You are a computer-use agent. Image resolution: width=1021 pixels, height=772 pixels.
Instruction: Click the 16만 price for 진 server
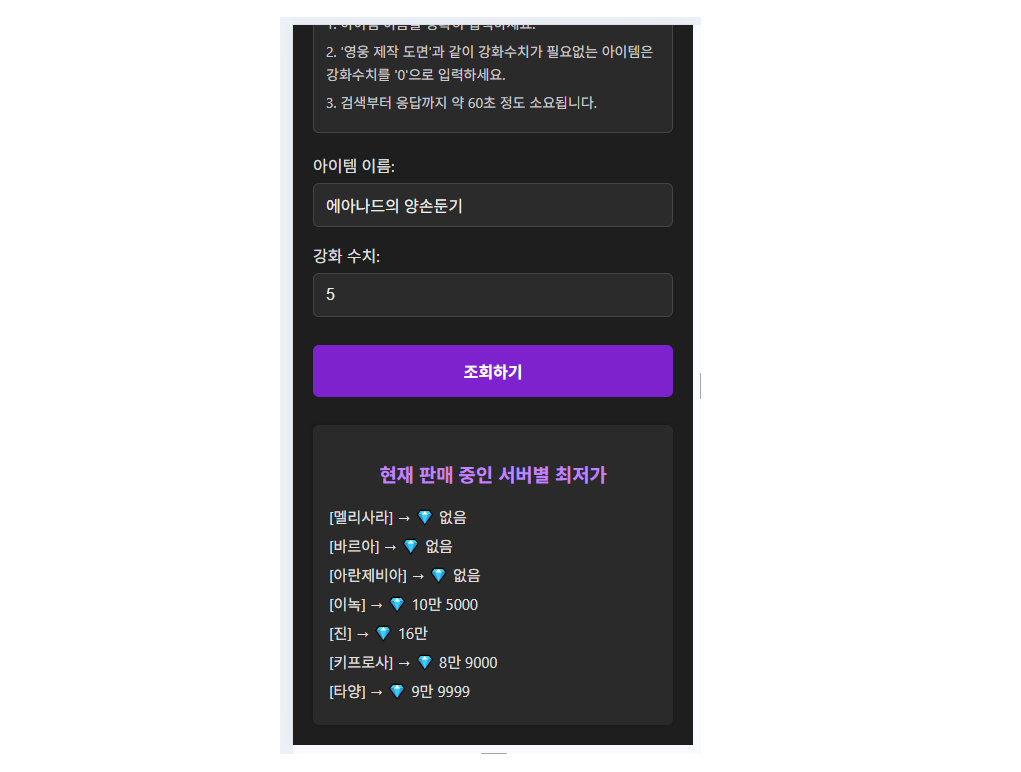(413, 633)
